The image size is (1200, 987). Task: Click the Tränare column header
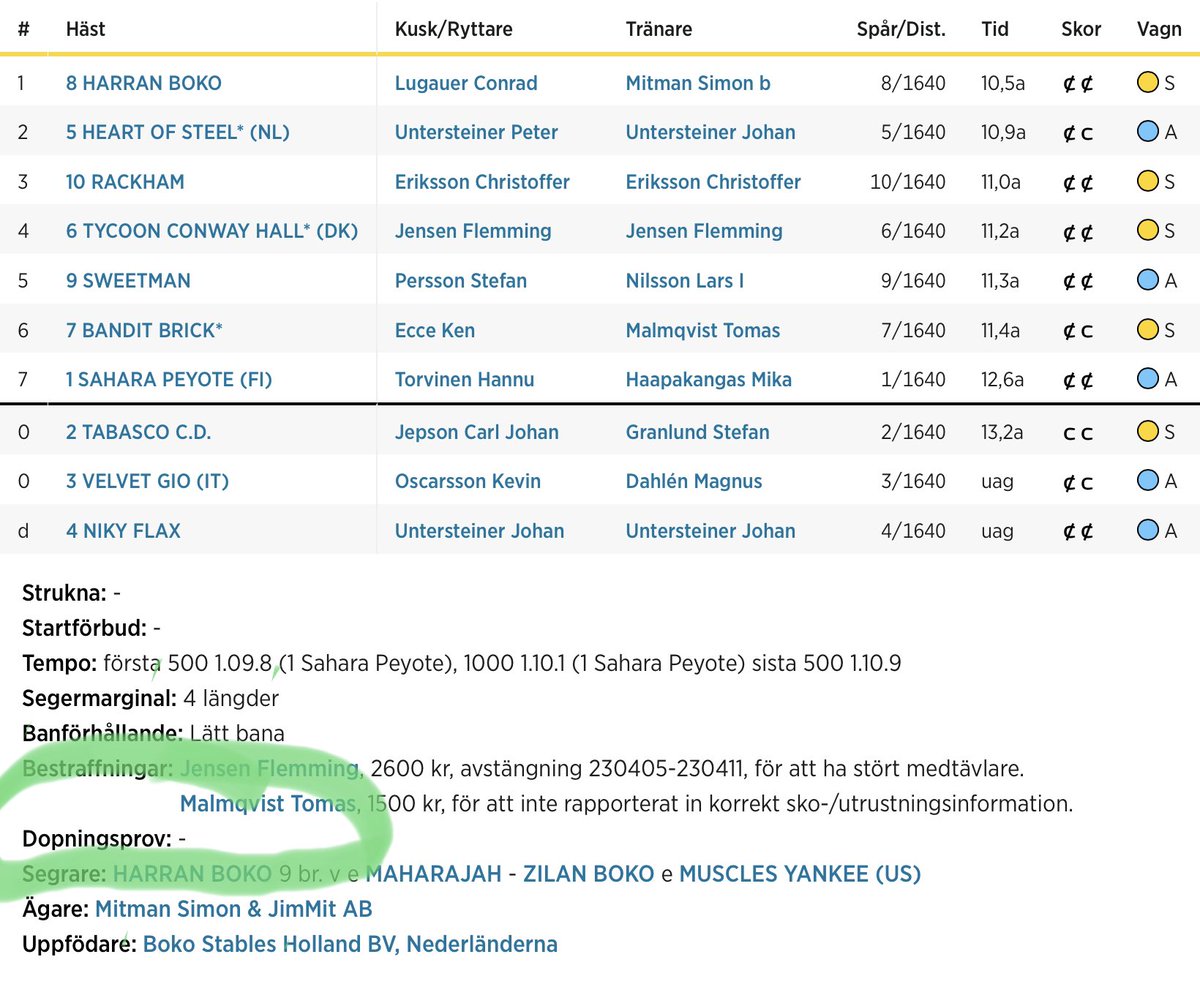pos(659,29)
